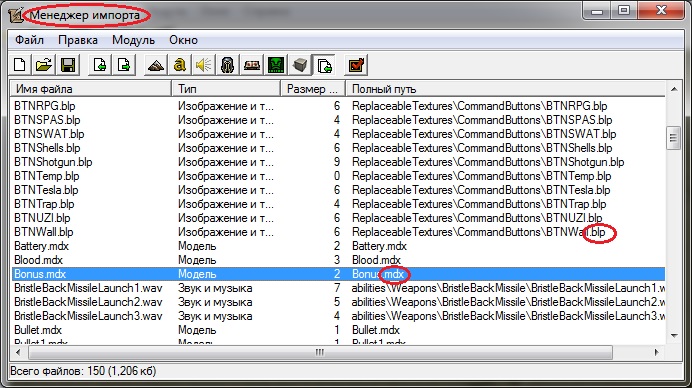
Task: Click the status bar text Всего файлов: 150
Action: pos(83,371)
